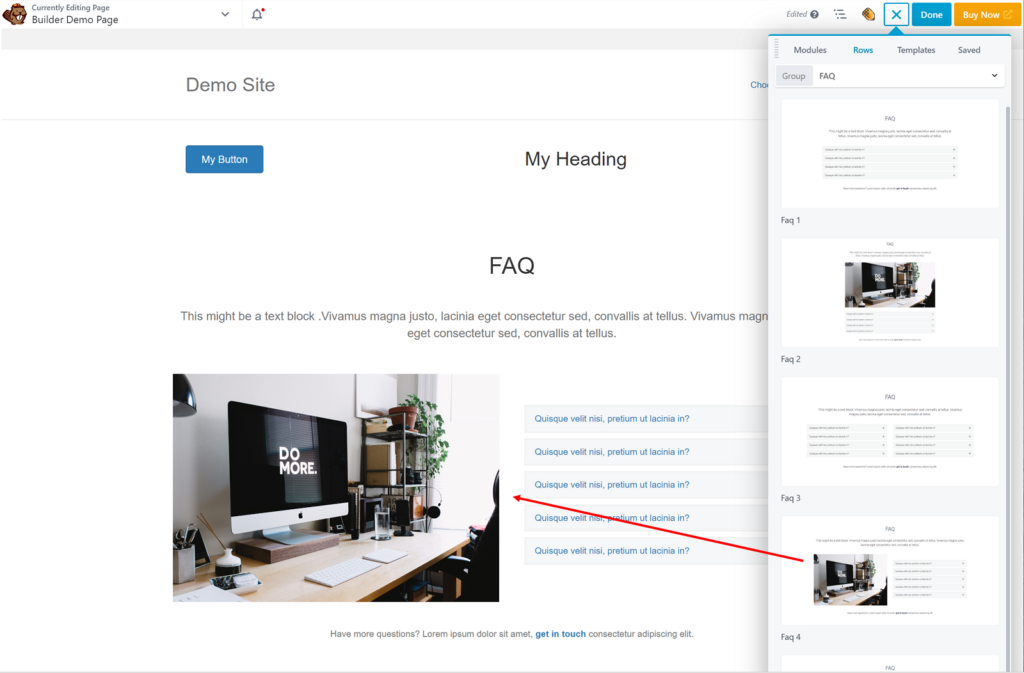Screen dimensions: 1024x673
Task: Click the Done button
Action: coord(931,14)
